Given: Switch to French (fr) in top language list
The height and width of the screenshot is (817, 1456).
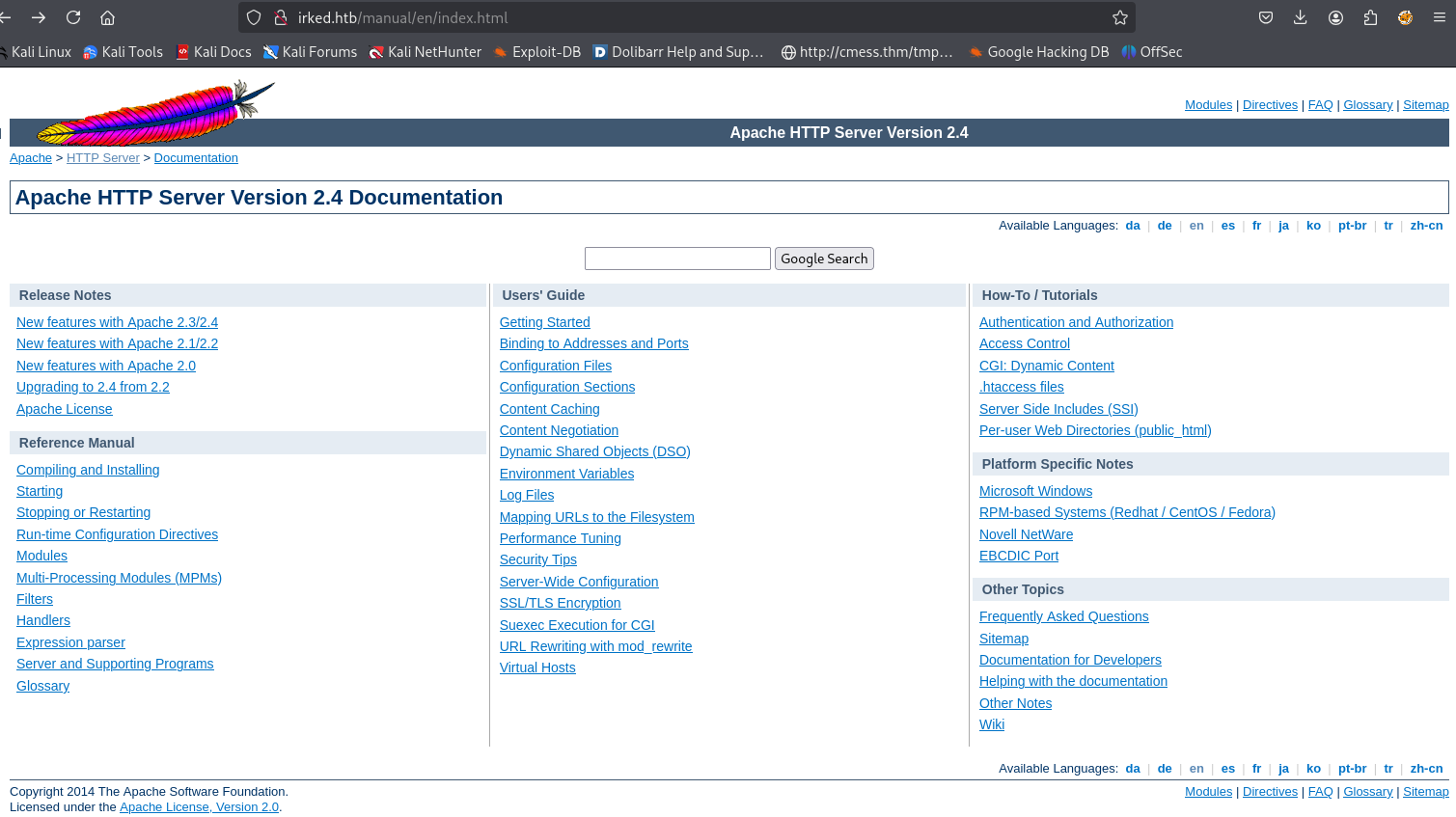Looking at the screenshot, I should (x=1256, y=226).
